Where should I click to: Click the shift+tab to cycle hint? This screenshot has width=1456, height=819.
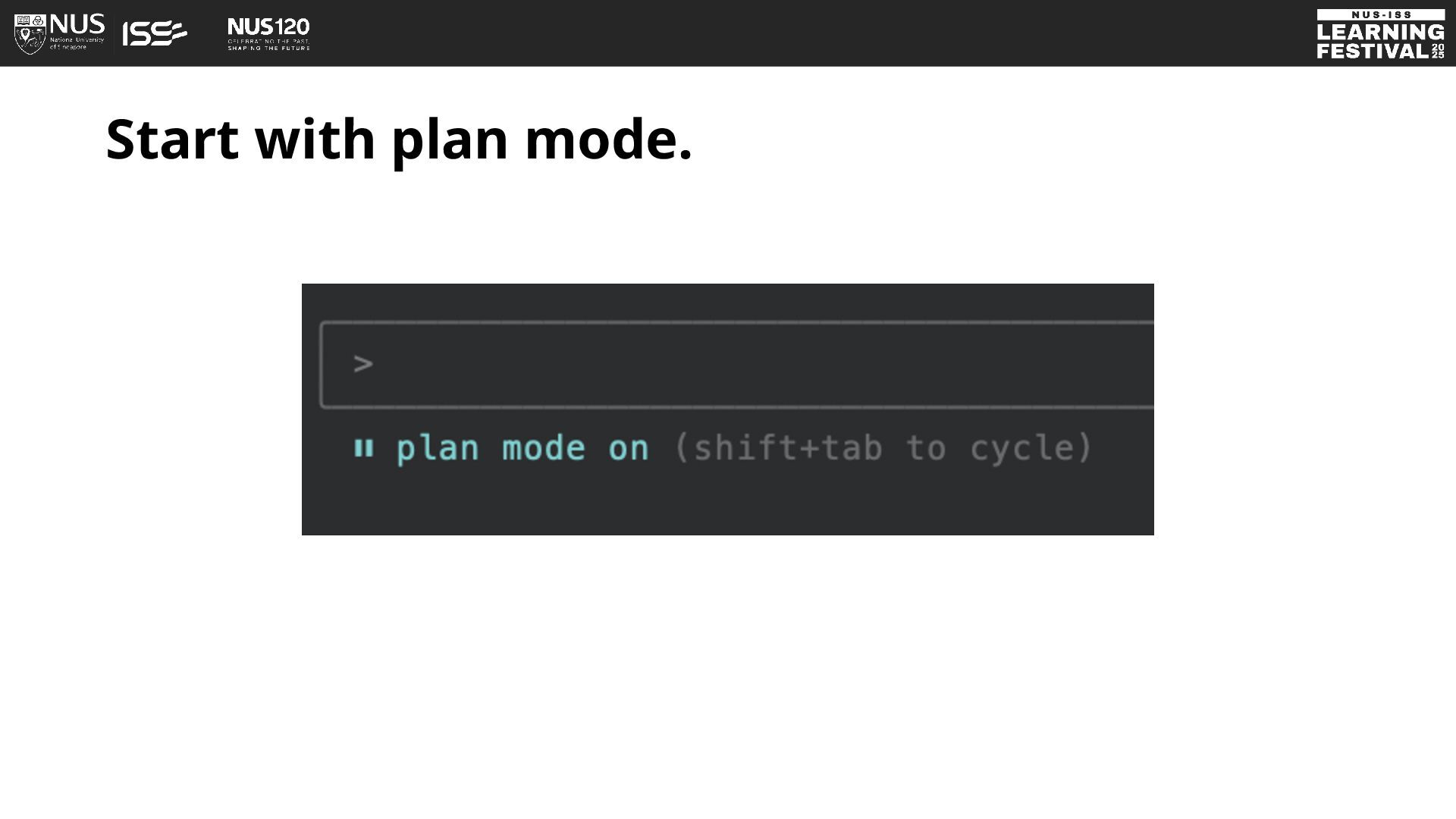(883, 447)
